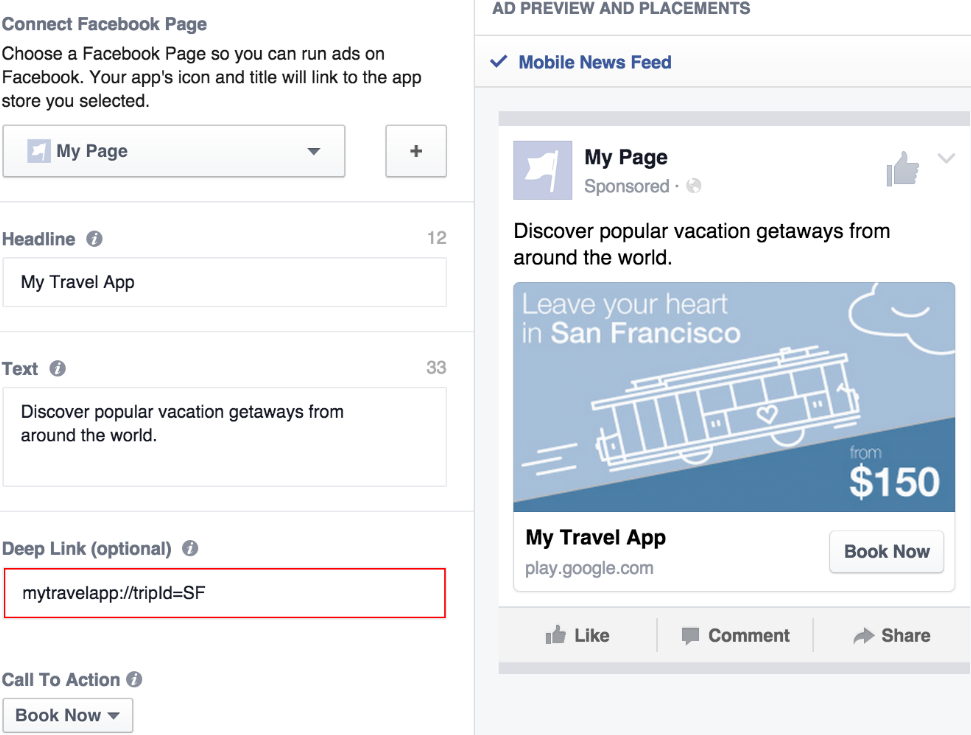
Task: Click the My Page flag avatar in preview
Action: 542,170
